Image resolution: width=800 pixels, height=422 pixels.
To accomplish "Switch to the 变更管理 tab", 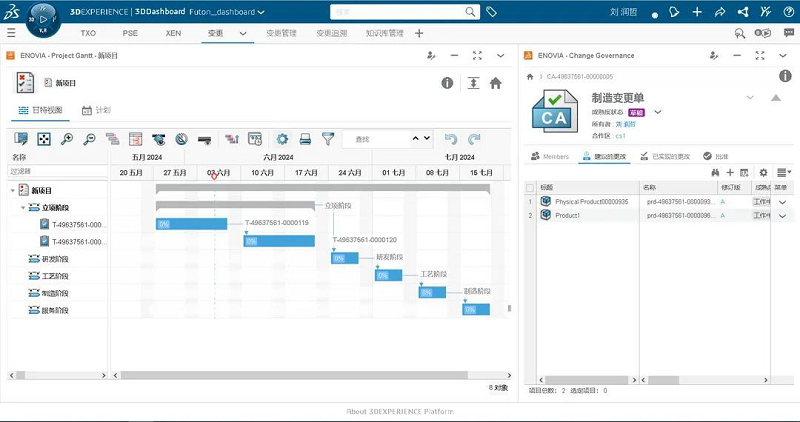I will (281, 33).
